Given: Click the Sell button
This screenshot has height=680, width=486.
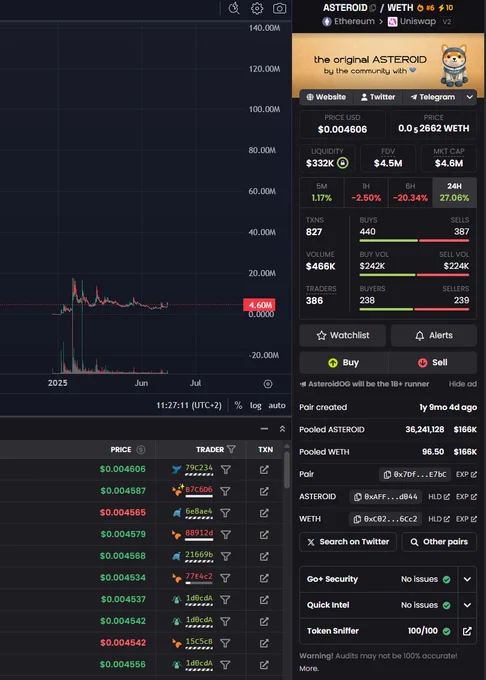Looking at the screenshot, I should [433, 363].
